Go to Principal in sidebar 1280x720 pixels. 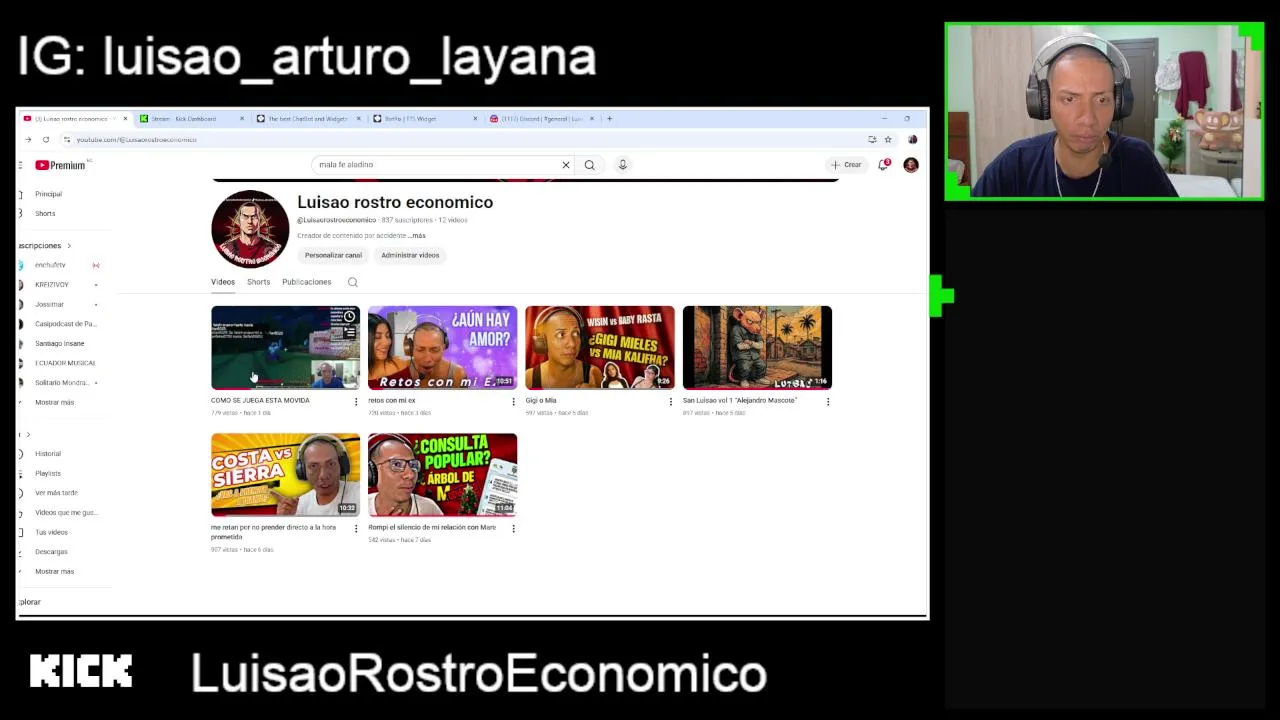coord(48,194)
